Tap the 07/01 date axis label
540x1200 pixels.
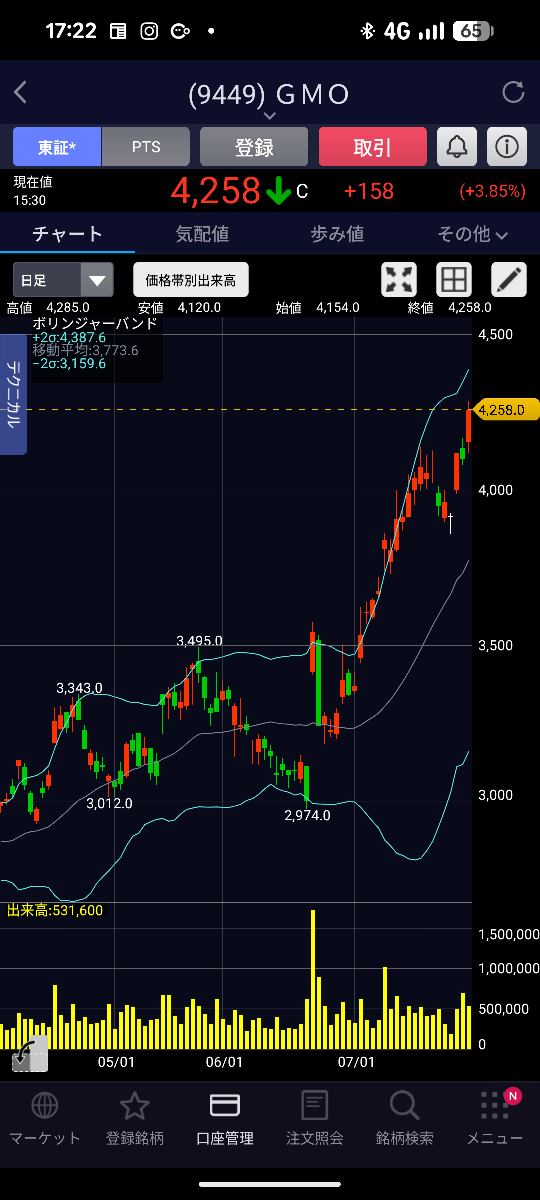point(357,1062)
